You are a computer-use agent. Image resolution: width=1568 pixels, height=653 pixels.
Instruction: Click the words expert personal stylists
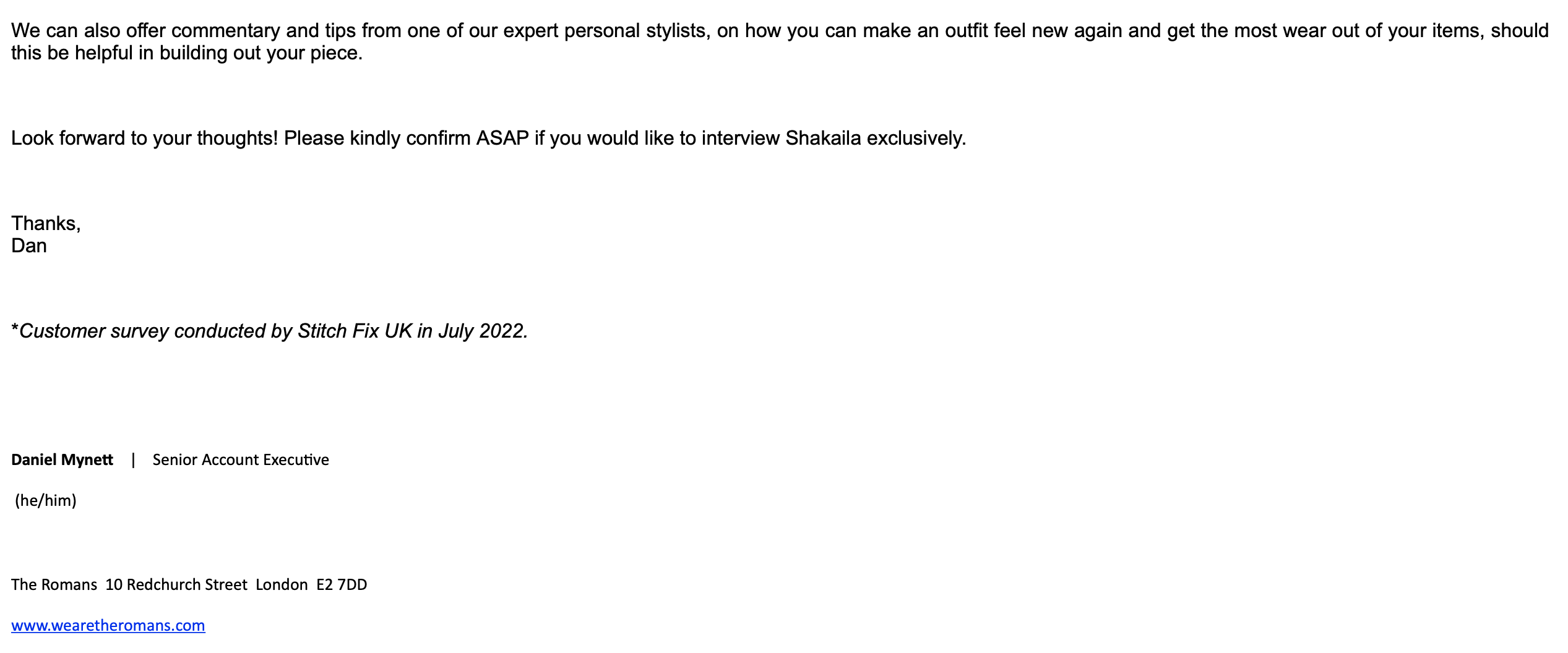[606, 31]
